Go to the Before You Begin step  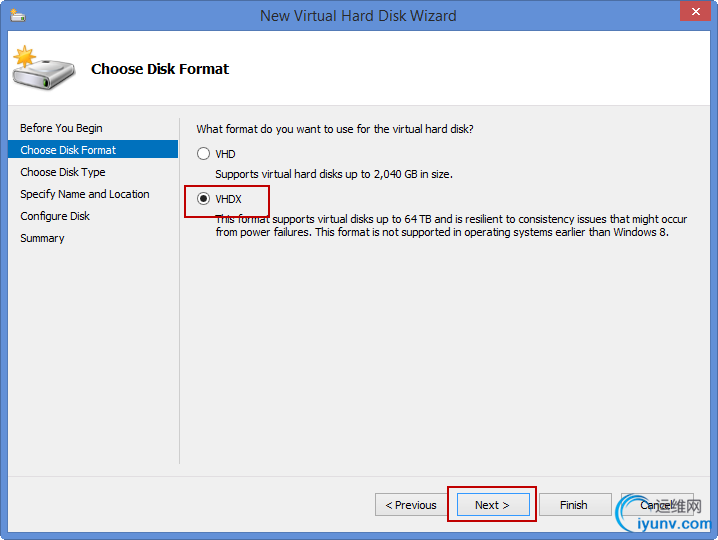pyautogui.click(x=61, y=128)
